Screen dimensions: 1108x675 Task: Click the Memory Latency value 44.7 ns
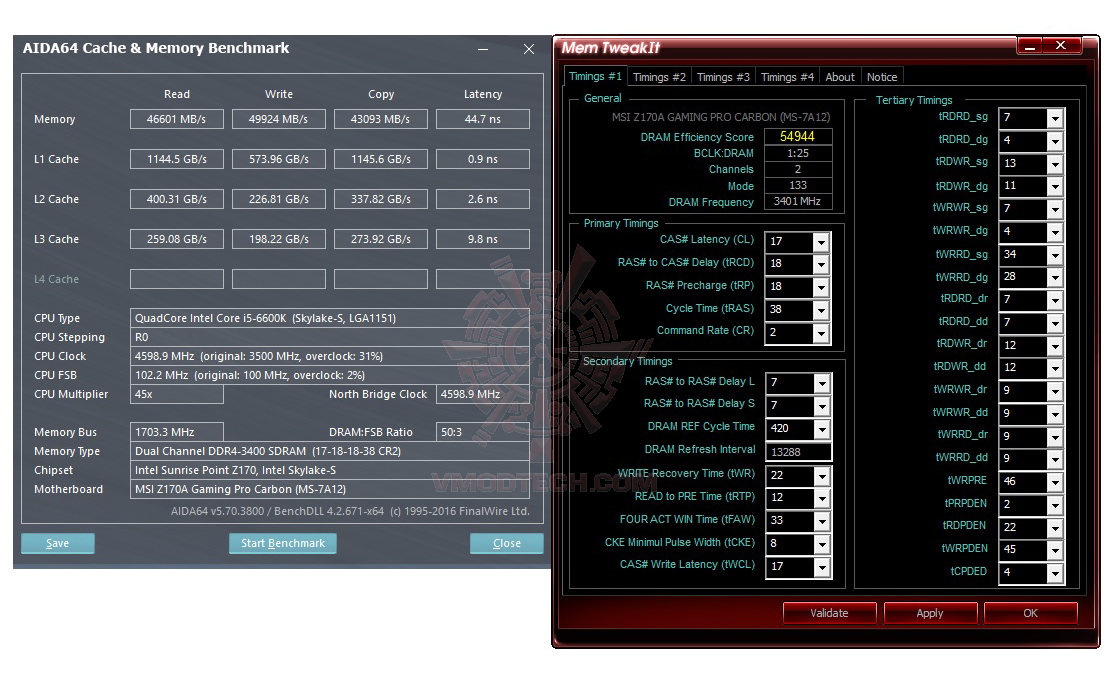pos(483,119)
